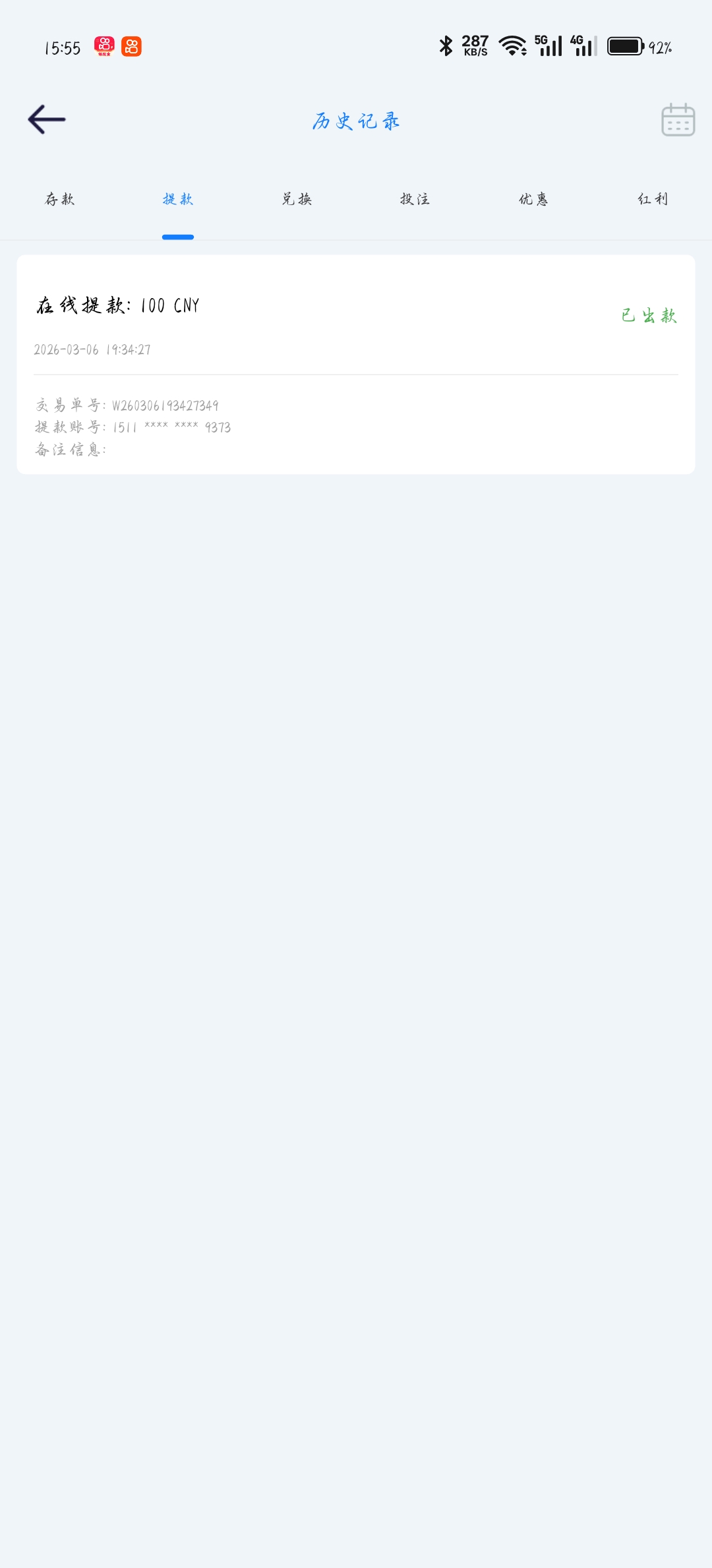Tap the Bluetooth status icon
712x1568 pixels.
tap(446, 45)
